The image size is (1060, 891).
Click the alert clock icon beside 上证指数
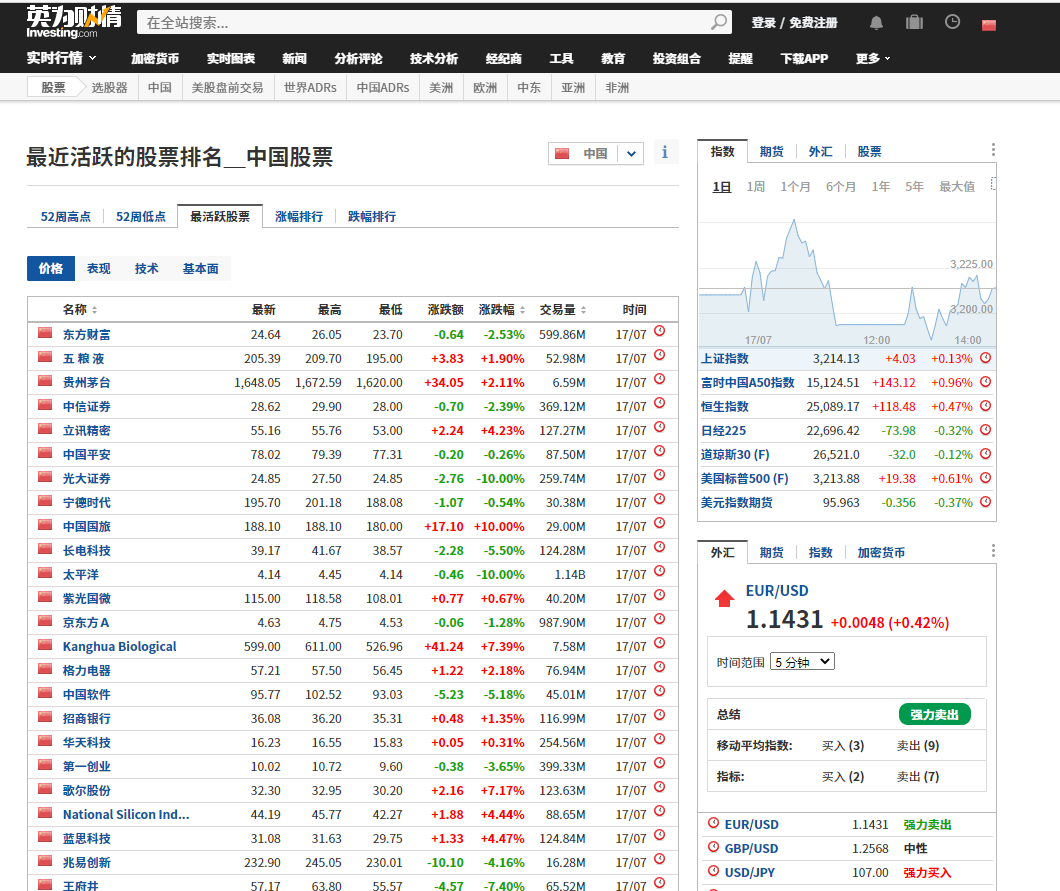click(986, 358)
